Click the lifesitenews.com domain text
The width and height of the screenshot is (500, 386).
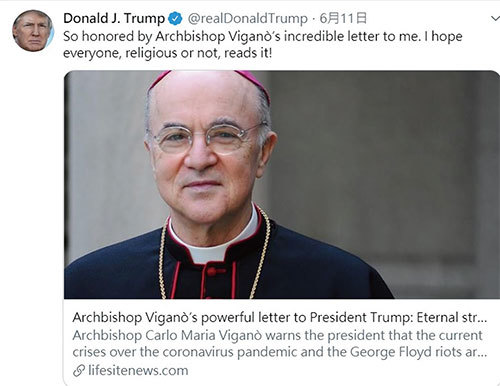(x=138, y=371)
